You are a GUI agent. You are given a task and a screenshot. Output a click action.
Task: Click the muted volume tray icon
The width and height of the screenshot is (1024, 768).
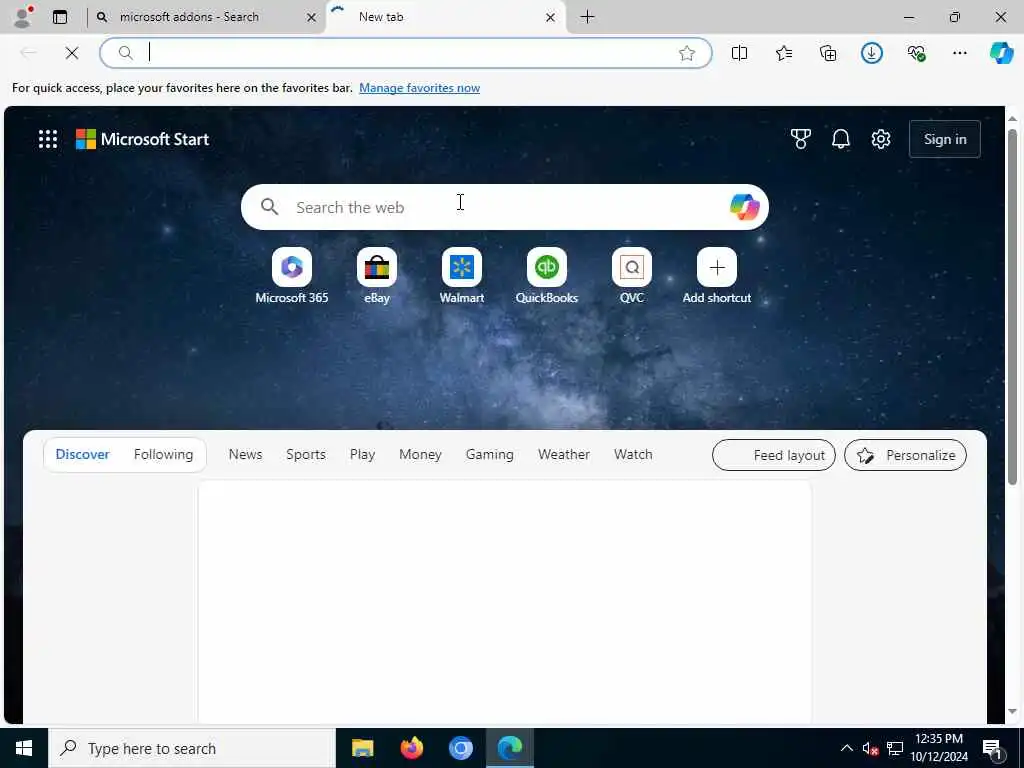(870, 748)
